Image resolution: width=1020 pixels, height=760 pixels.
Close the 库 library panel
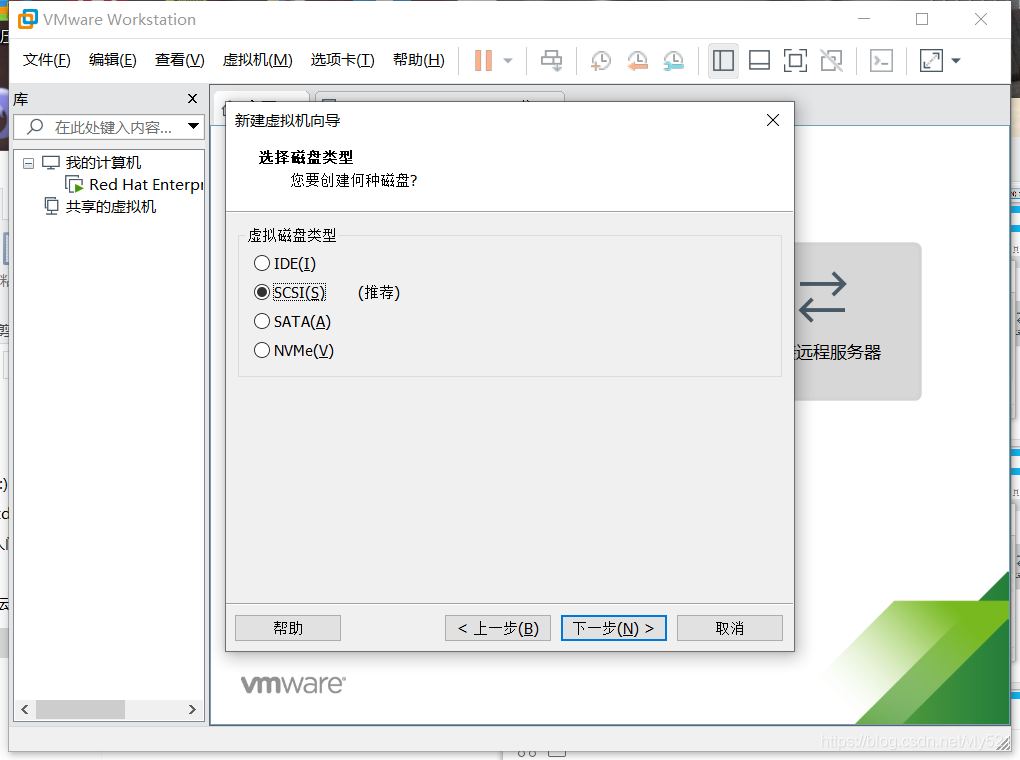tap(192, 98)
